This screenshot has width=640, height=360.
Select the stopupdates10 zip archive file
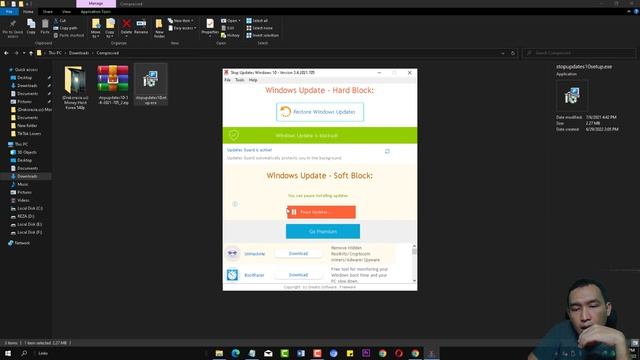coord(113,85)
